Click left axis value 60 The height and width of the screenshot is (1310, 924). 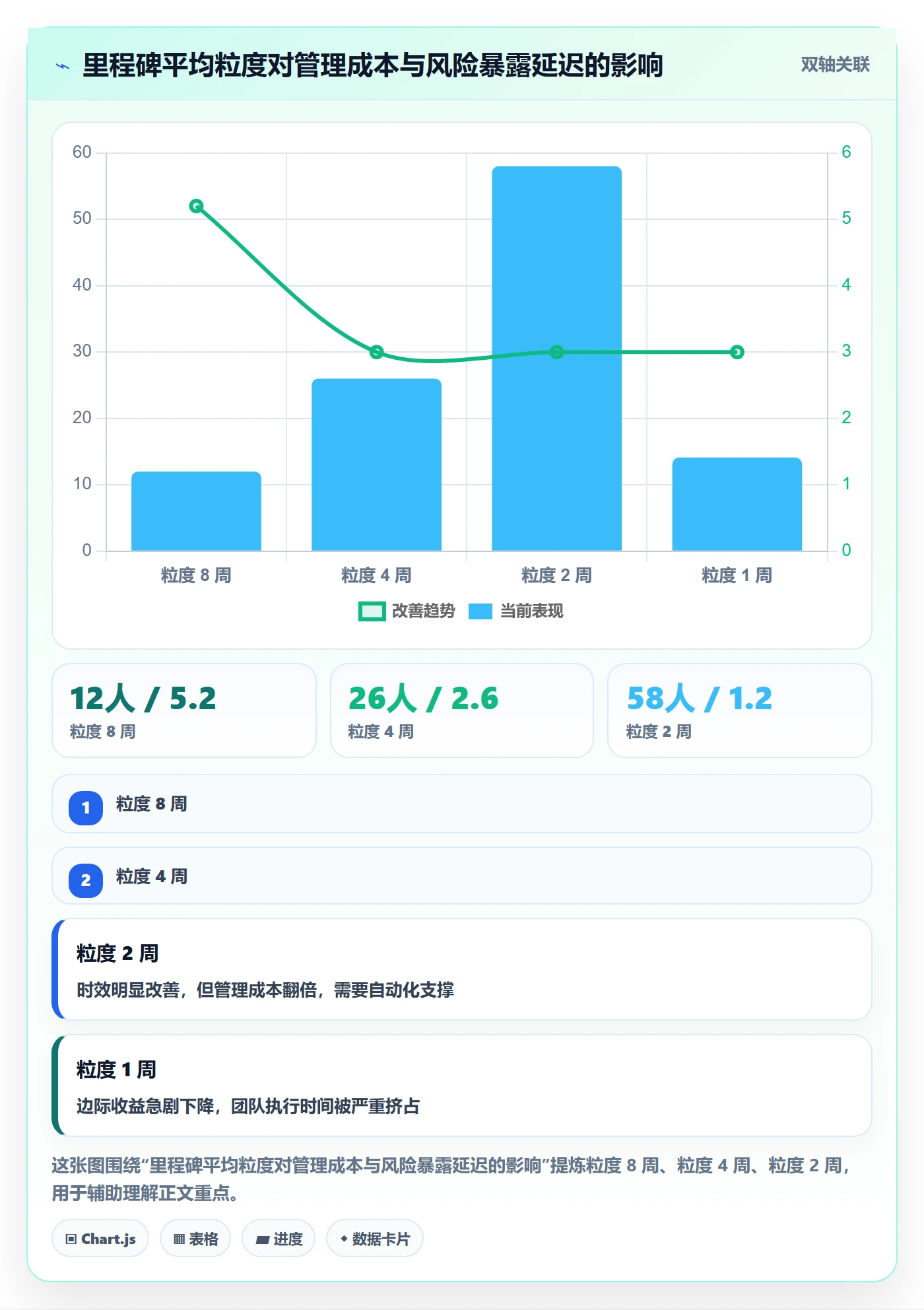(82, 153)
